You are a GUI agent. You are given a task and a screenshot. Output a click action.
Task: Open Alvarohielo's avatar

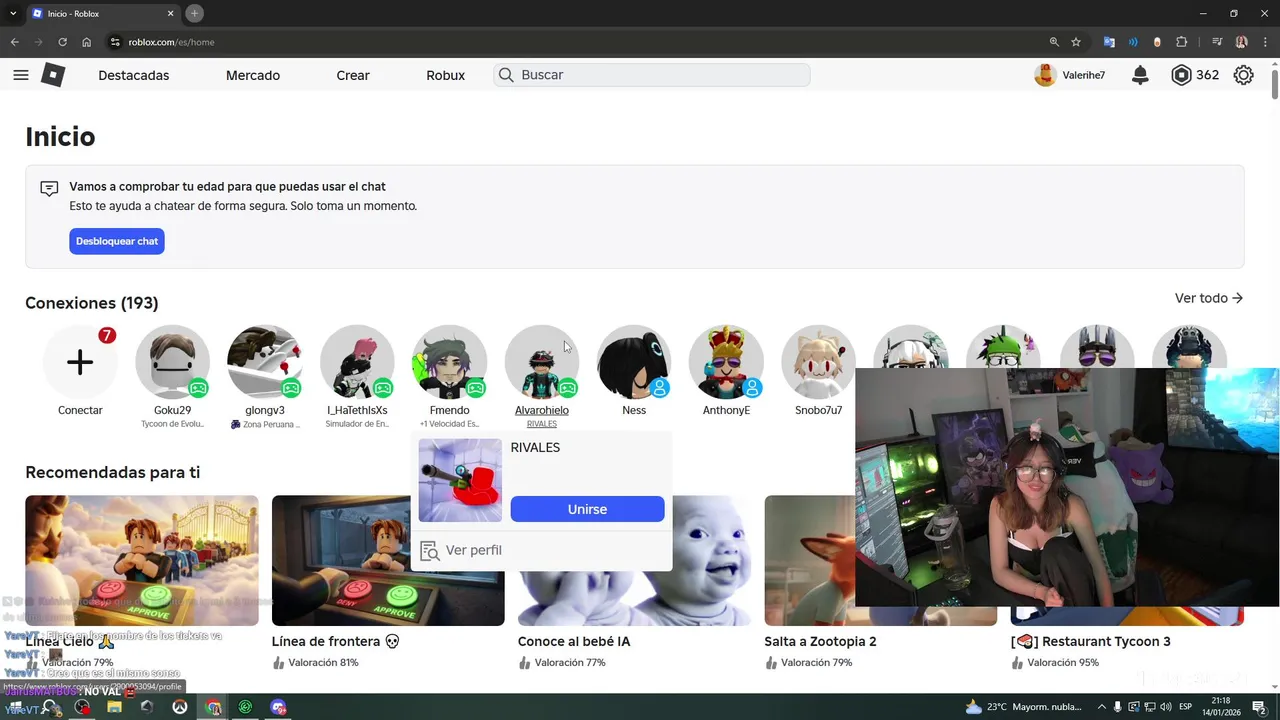coord(541,362)
